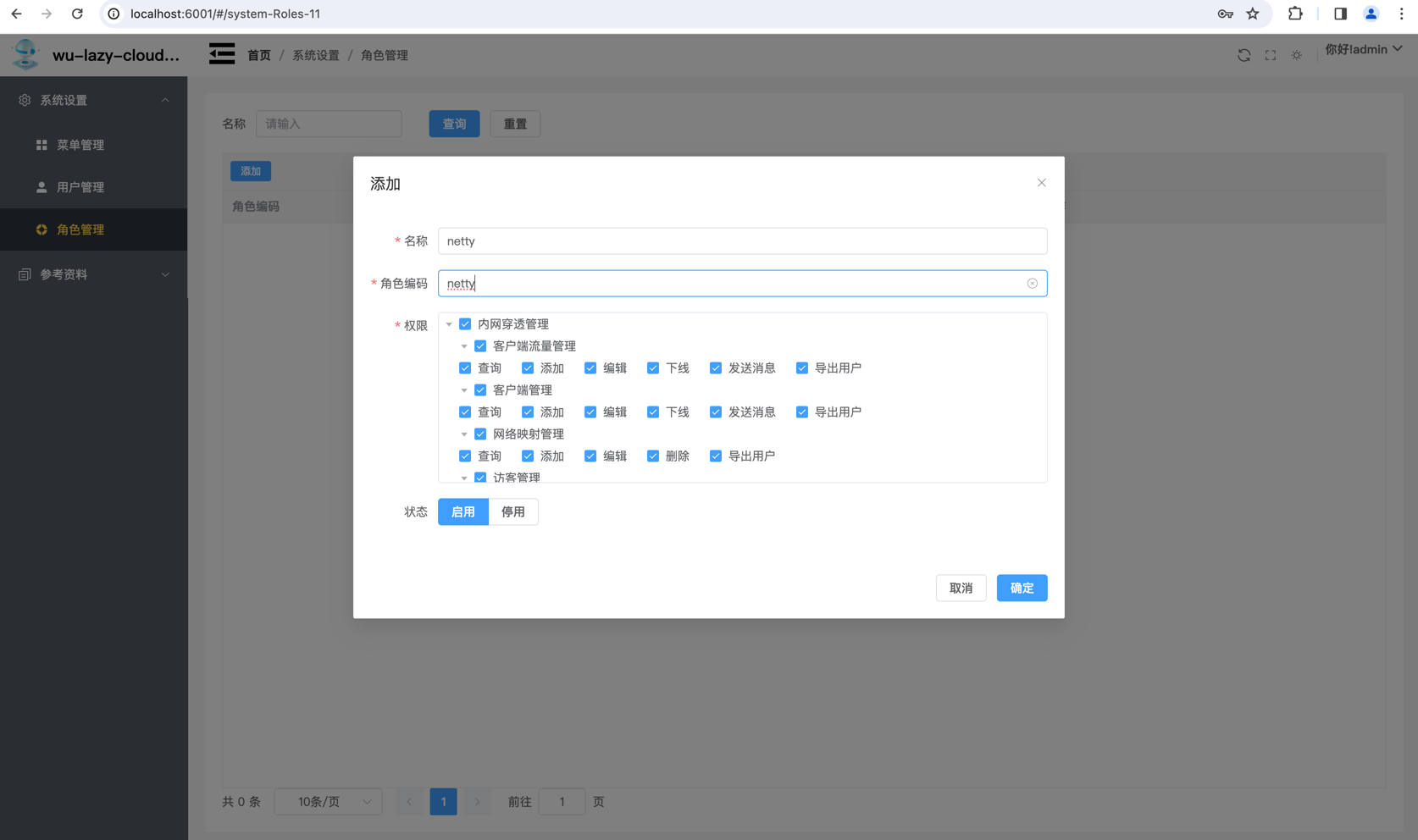Switch theme with the sun icon

[1296, 55]
